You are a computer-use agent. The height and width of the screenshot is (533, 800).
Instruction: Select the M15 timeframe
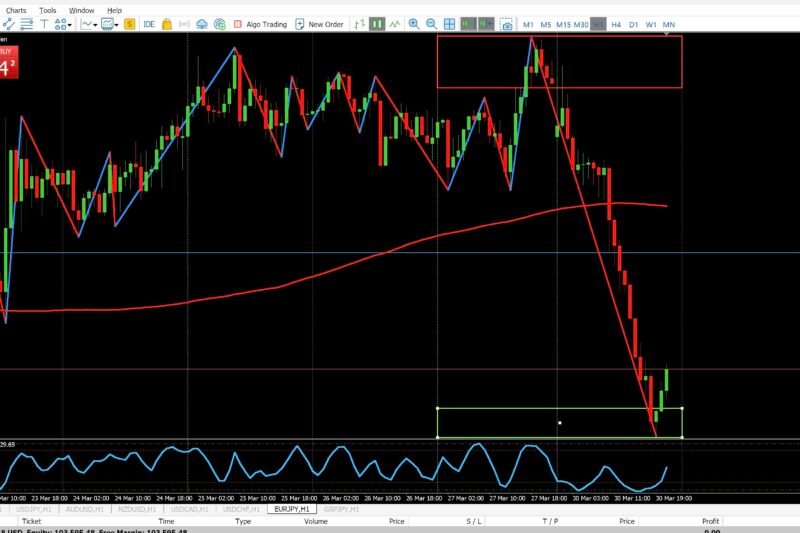(563, 24)
